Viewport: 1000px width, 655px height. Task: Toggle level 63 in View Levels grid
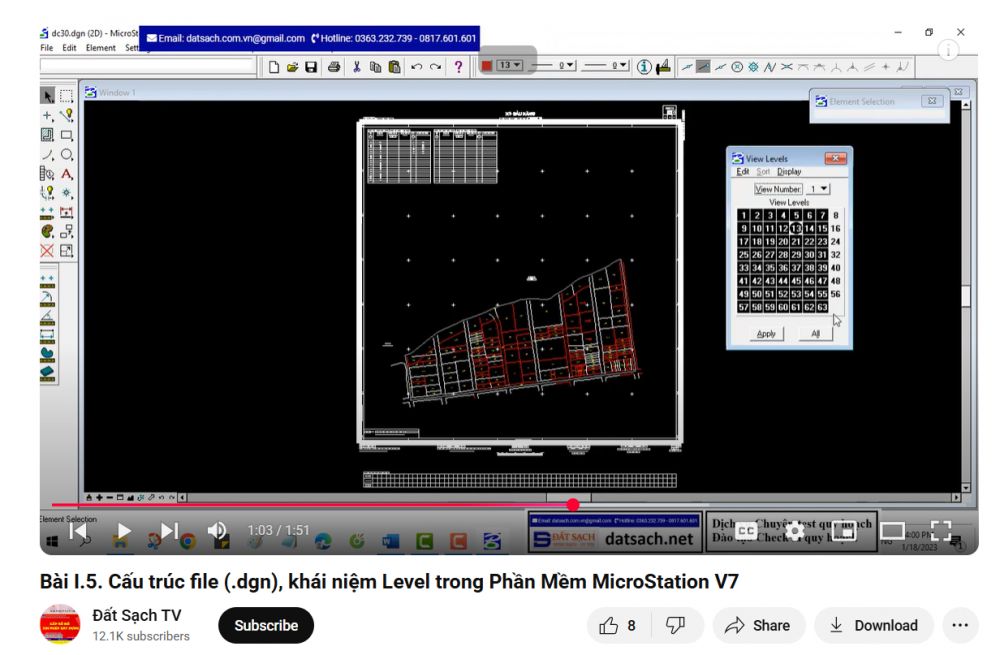(822, 308)
